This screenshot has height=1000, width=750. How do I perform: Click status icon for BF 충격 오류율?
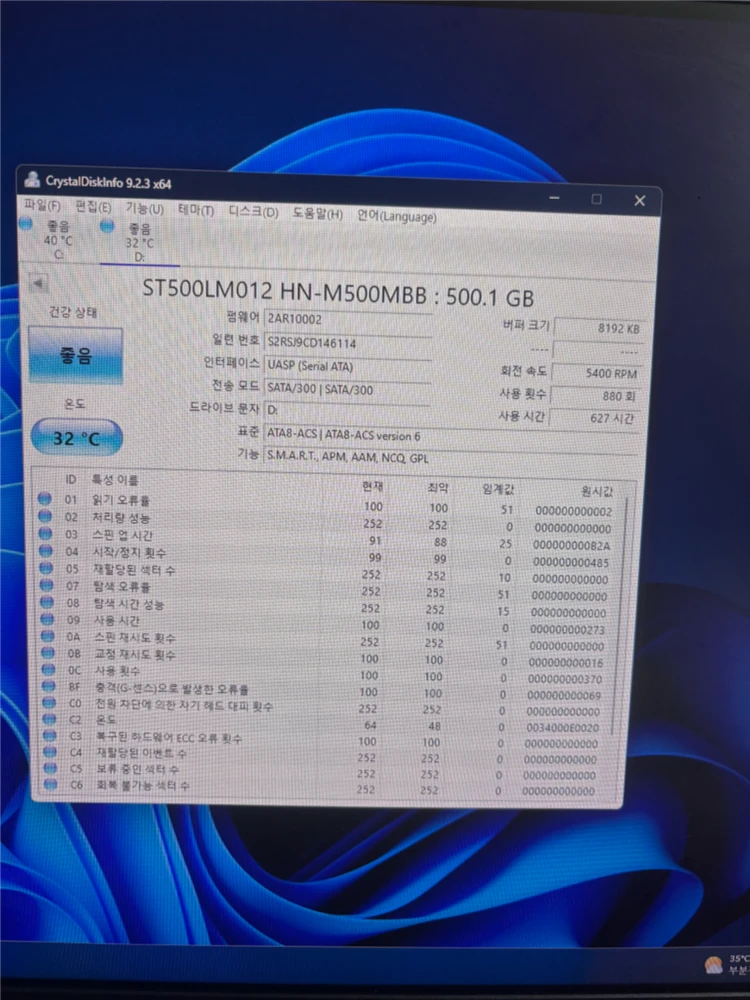point(48,686)
